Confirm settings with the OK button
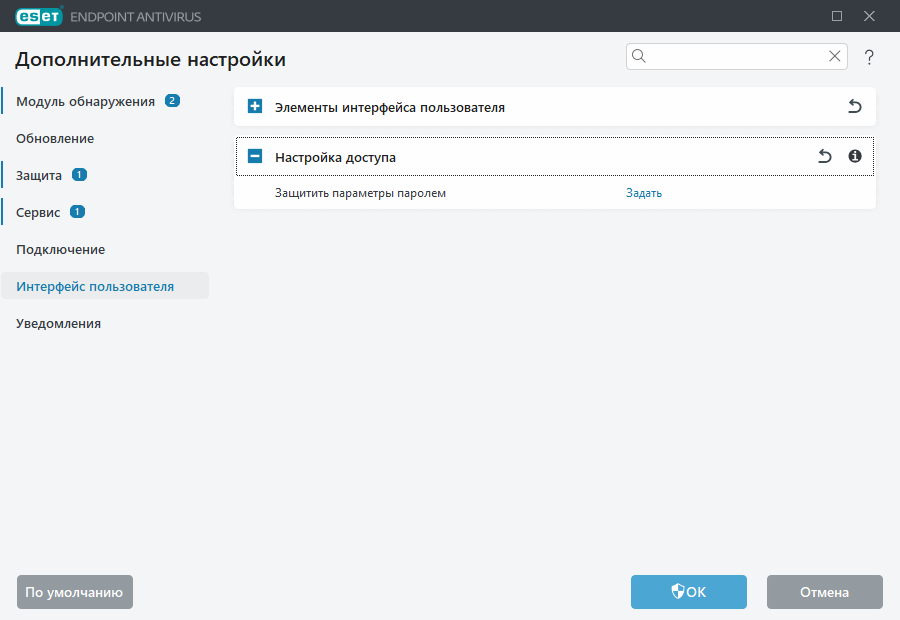This screenshot has height=620, width=900. click(x=688, y=592)
